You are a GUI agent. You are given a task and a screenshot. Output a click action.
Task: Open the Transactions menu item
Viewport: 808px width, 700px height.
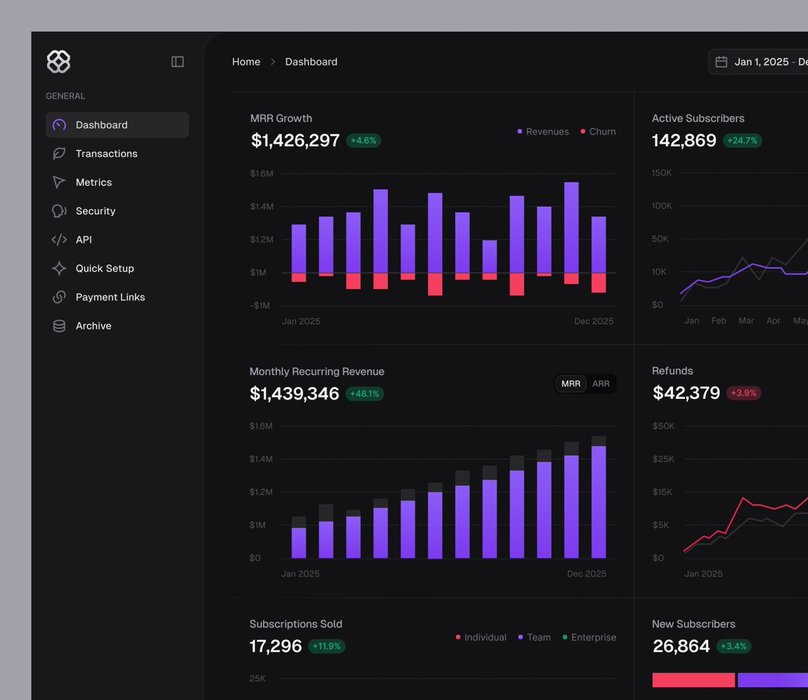(x=117, y=154)
